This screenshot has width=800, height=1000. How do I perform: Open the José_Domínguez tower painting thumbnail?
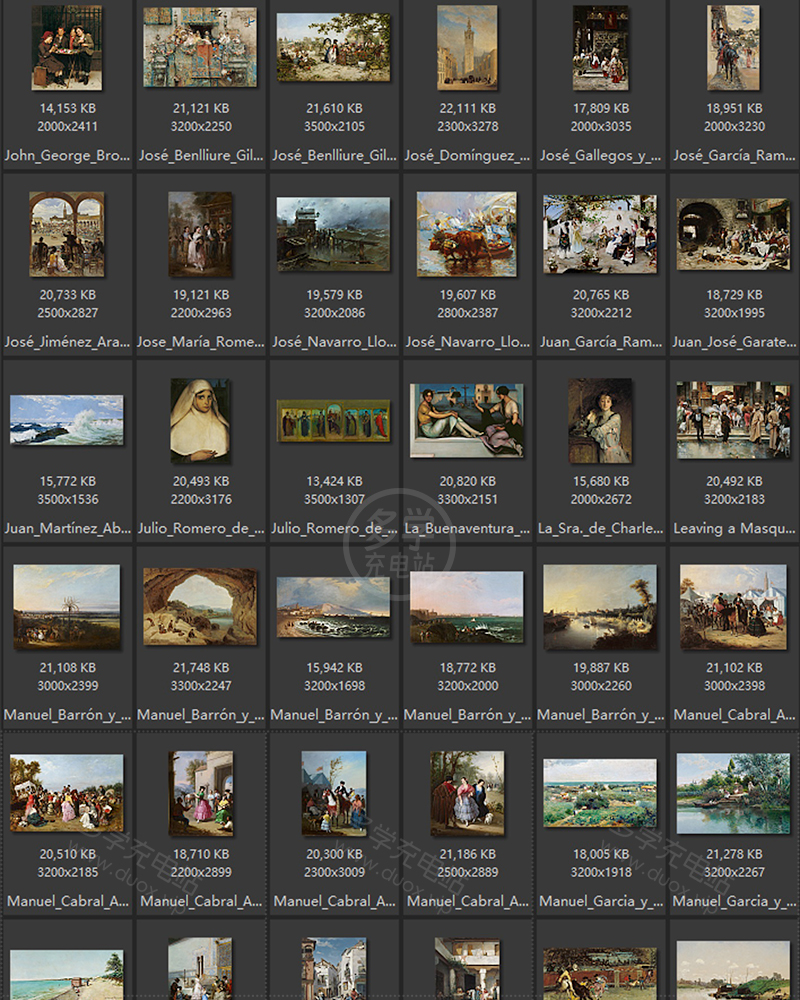point(467,47)
